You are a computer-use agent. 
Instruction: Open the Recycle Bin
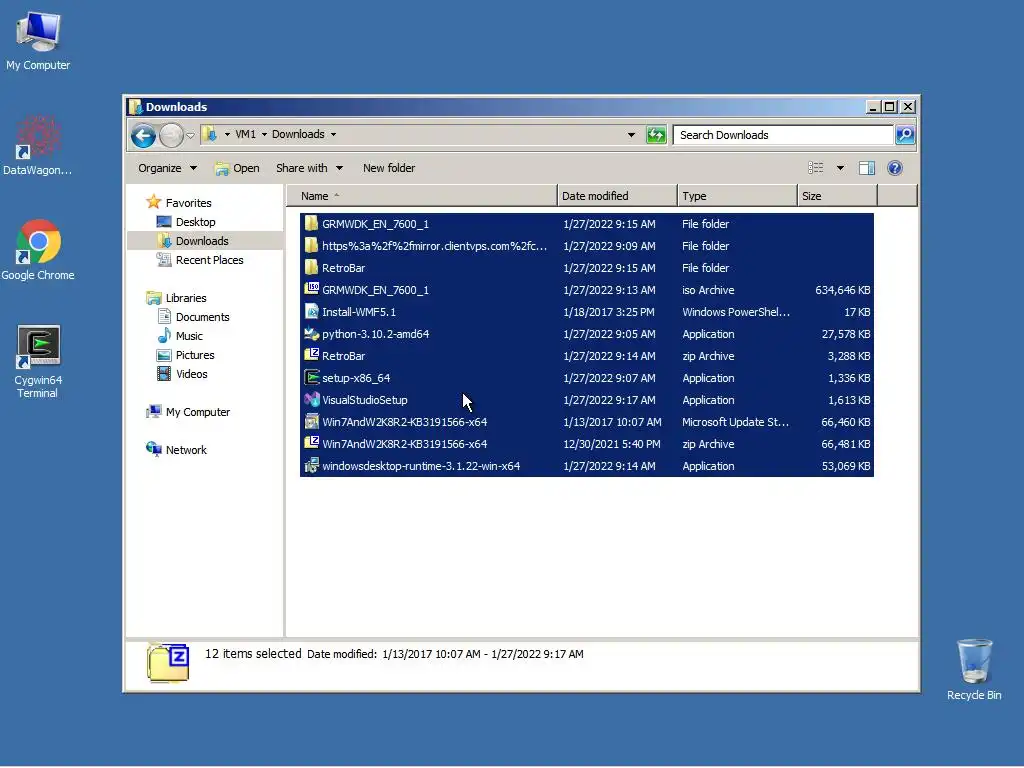[974, 669]
